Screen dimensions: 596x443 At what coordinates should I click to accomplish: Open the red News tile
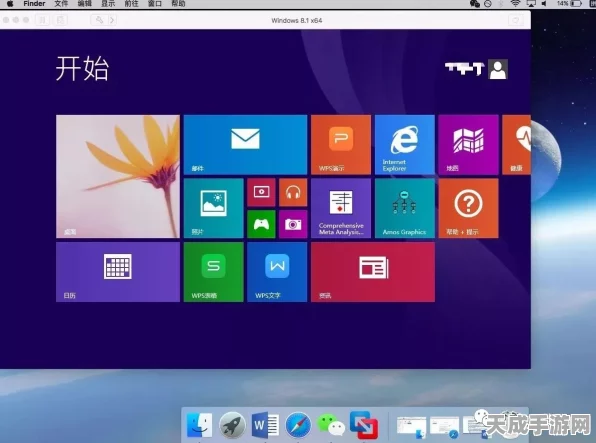[x=372, y=272]
